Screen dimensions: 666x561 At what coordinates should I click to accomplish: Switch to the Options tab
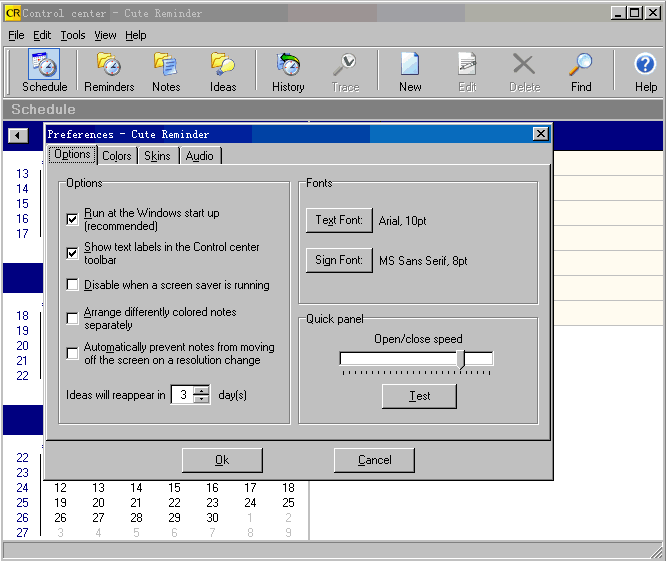tap(73, 154)
